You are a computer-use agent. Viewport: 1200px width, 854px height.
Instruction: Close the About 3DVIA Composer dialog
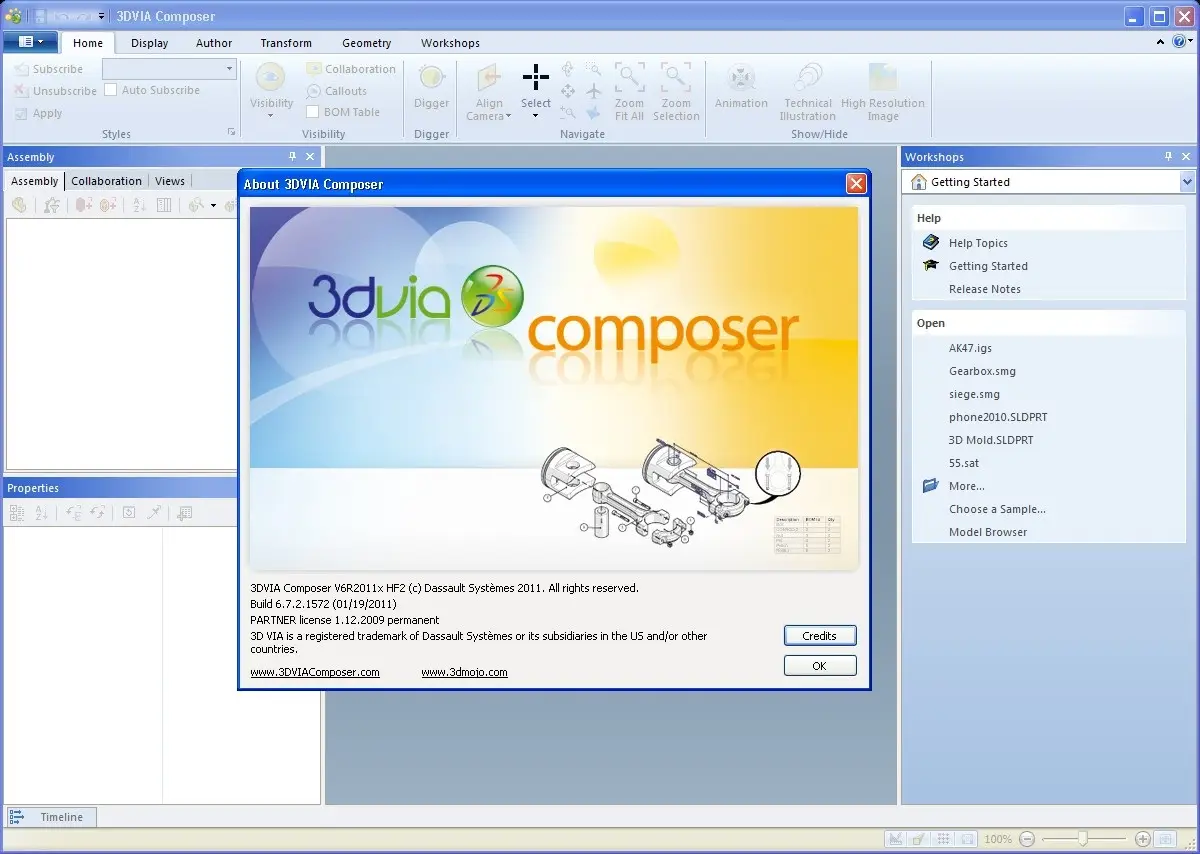tap(856, 184)
